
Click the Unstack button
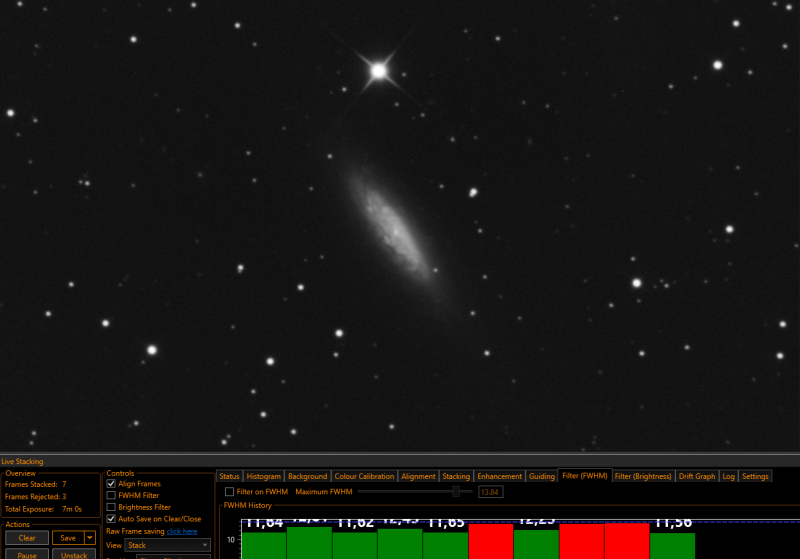coord(74,554)
